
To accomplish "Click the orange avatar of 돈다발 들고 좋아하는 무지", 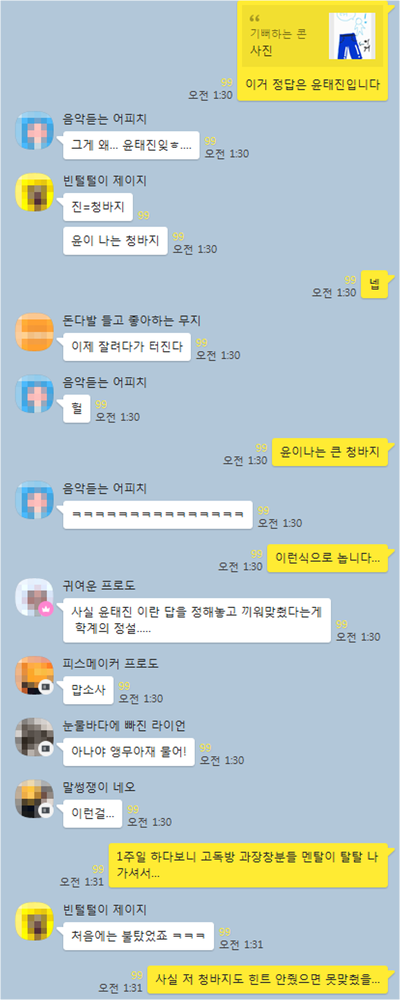I will [x=34, y=333].
